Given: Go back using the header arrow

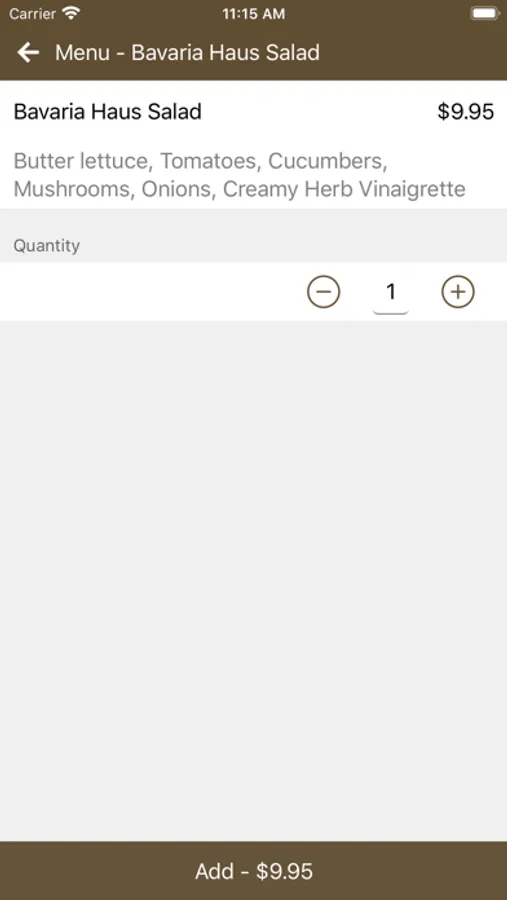Looking at the screenshot, I should coord(28,53).
